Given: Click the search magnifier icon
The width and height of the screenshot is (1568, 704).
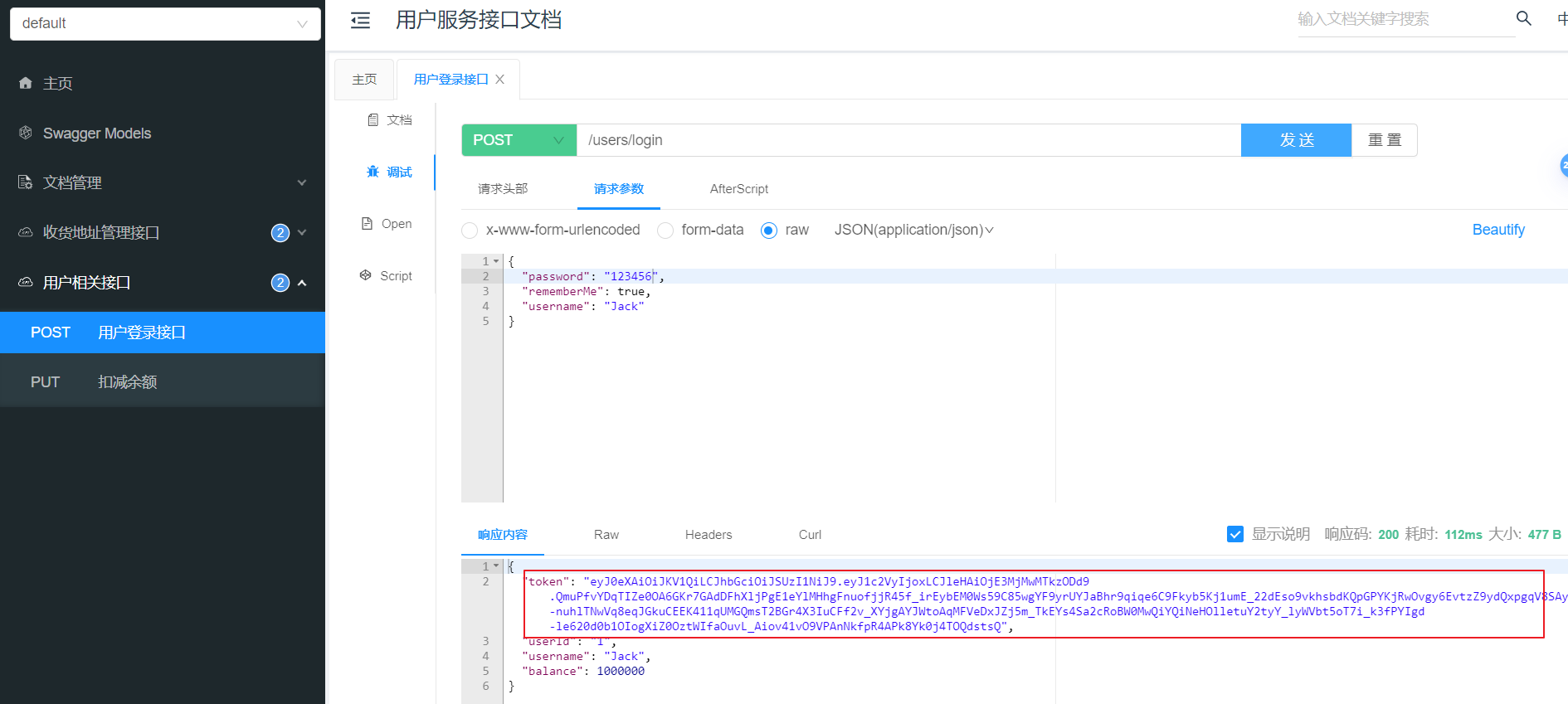Looking at the screenshot, I should [x=1523, y=18].
